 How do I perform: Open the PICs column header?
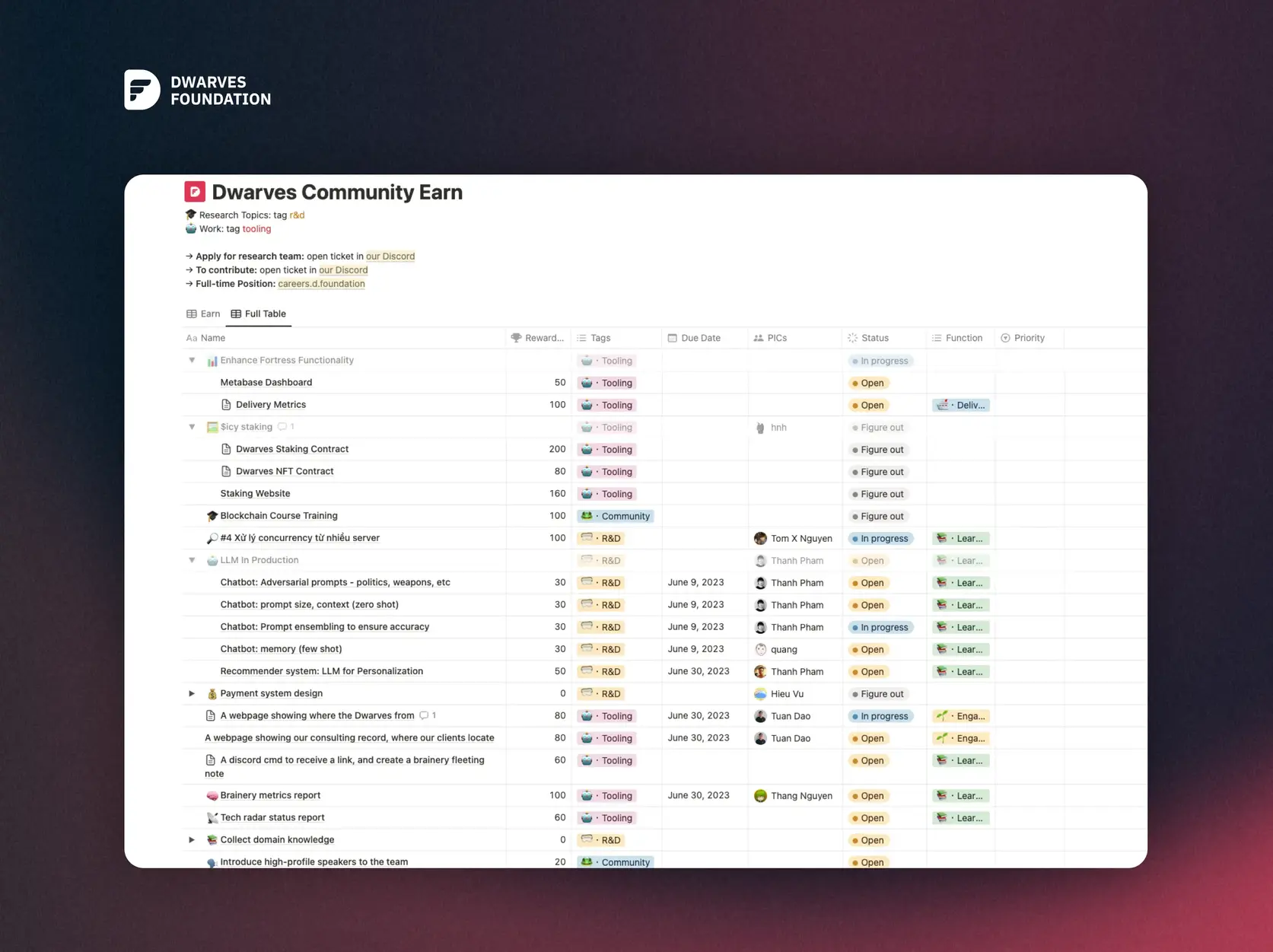tap(794, 338)
